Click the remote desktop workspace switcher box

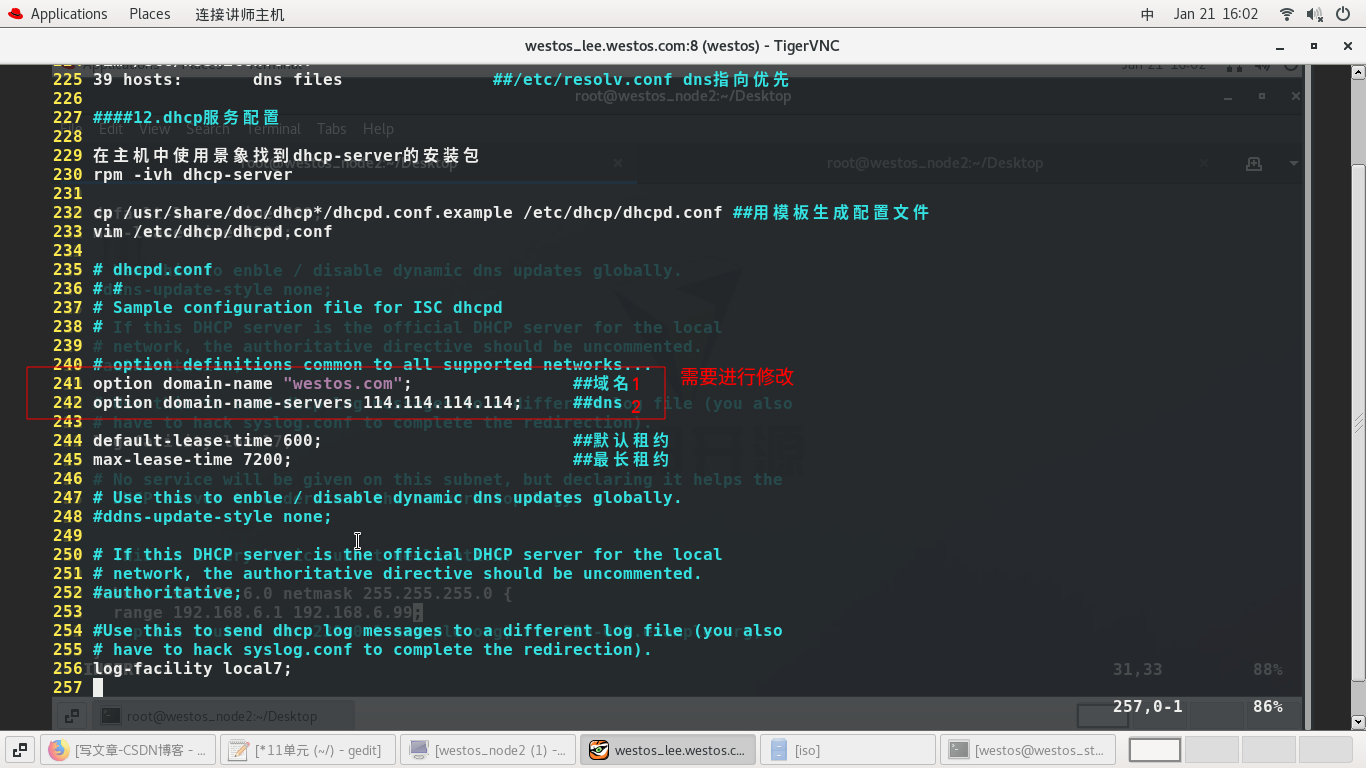[1103, 715]
